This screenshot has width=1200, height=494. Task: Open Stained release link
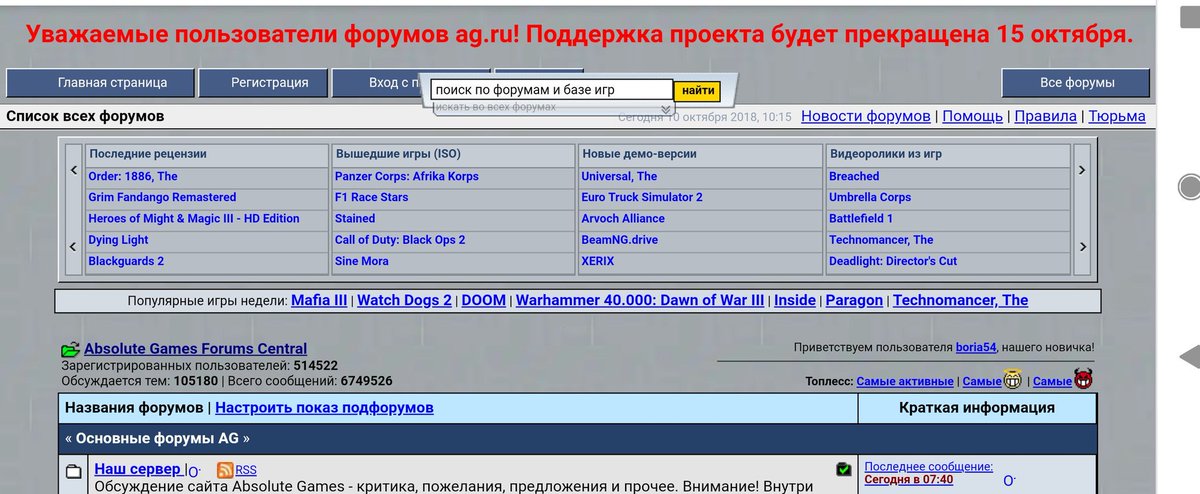click(355, 218)
